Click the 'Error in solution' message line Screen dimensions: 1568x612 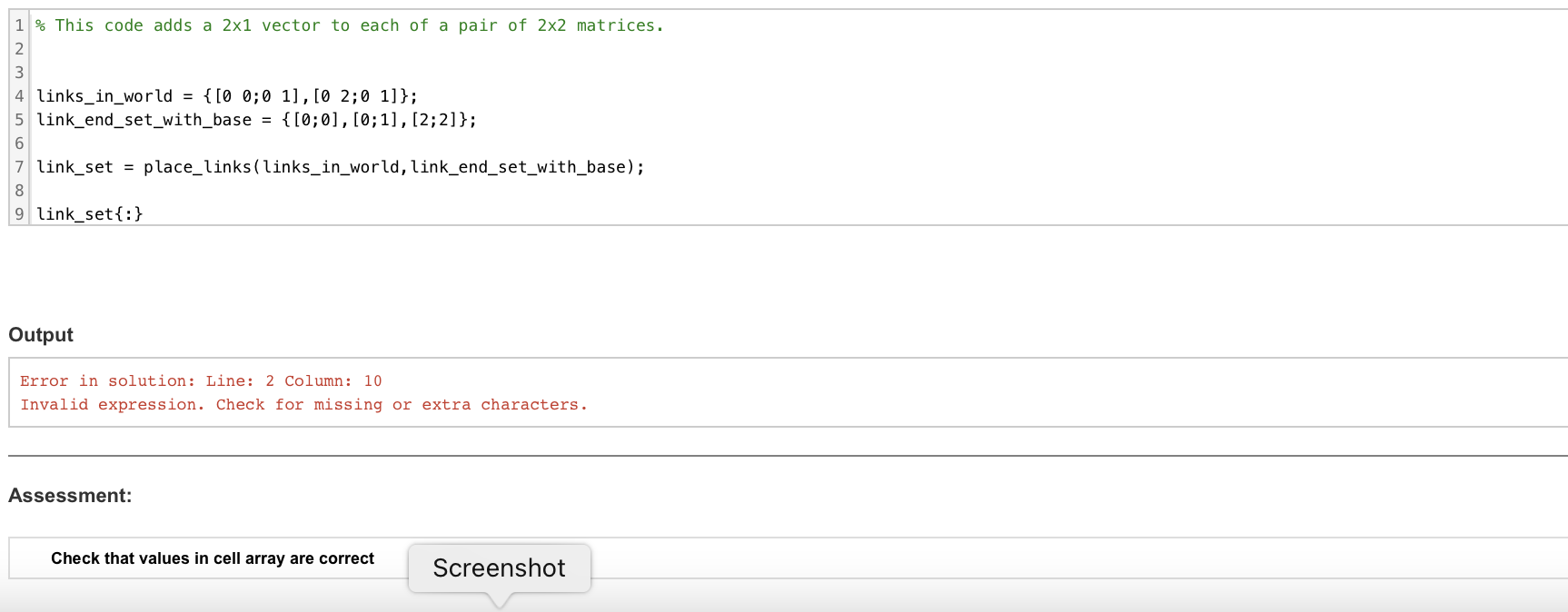[201, 381]
